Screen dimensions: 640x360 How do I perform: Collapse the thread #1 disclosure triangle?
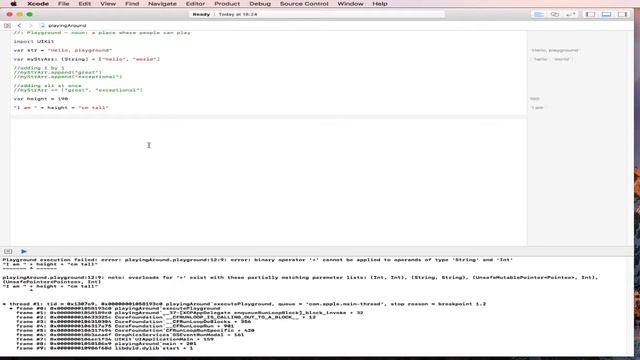pos(4,304)
